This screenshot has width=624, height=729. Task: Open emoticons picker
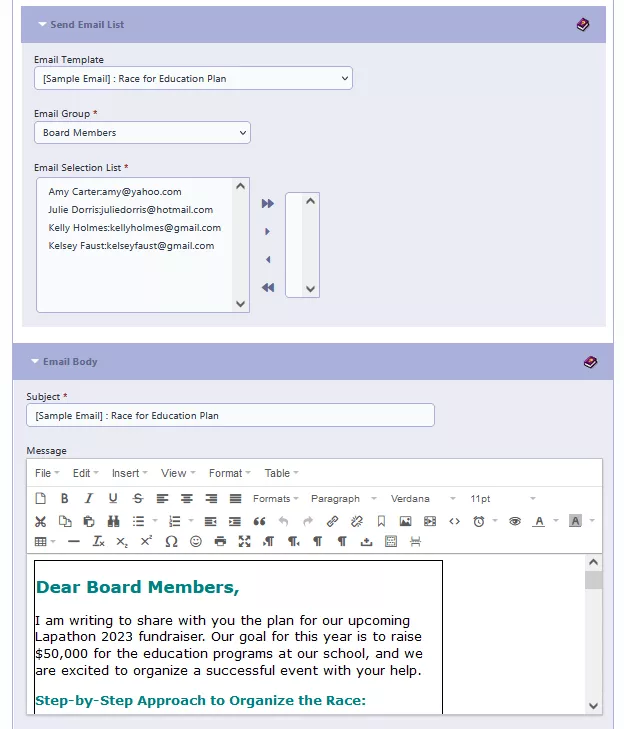(196, 541)
